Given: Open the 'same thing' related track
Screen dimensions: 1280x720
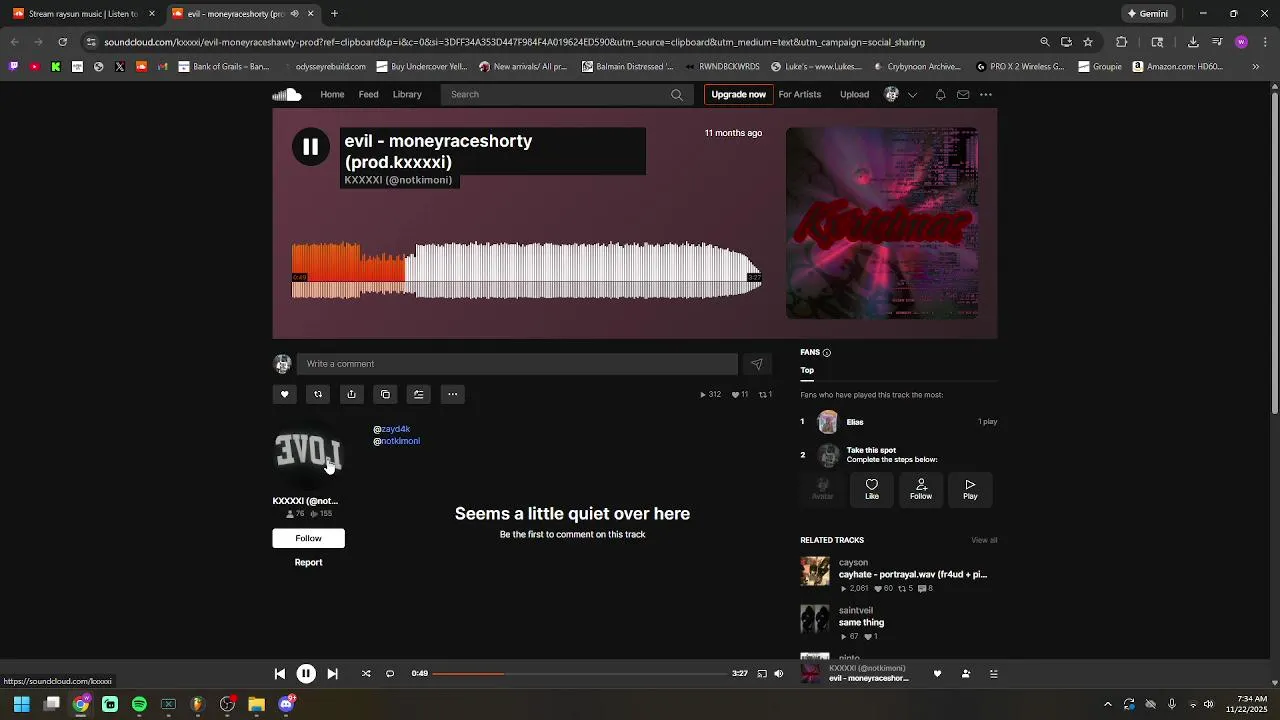Looking at the screenshot, I should (861, 622).
